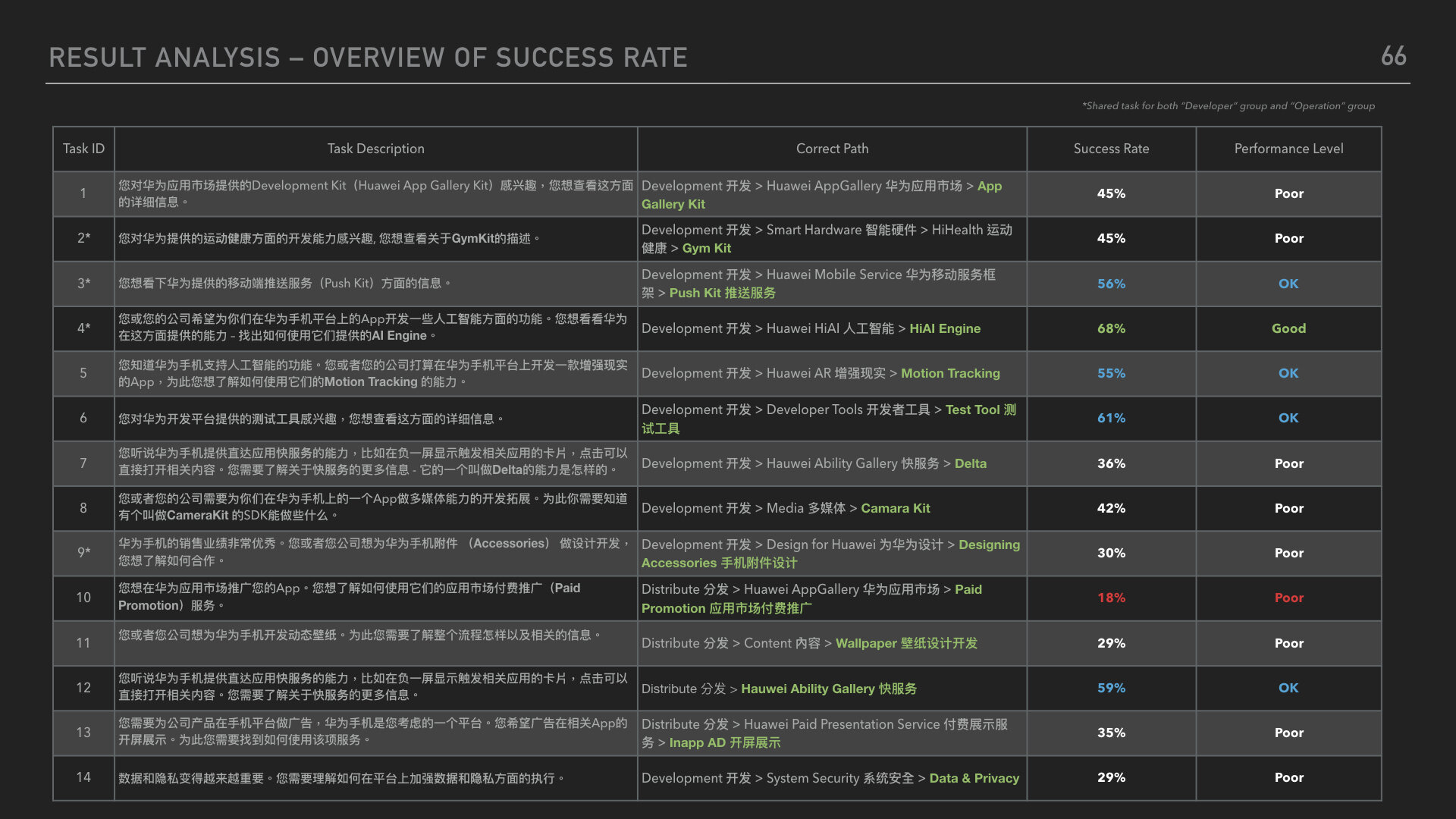Select the red 18% success rate value
Screen dimensions: 1456x819
pos(1111,598)
